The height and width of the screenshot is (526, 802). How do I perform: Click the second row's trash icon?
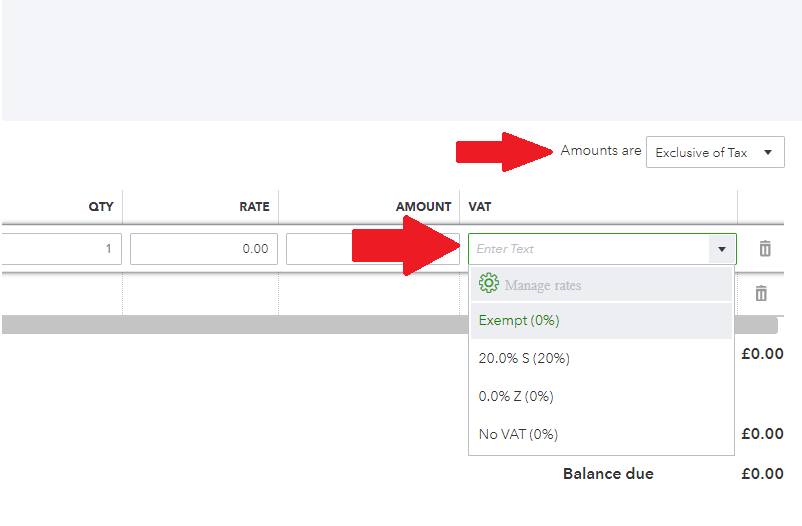tap(761, 293)
